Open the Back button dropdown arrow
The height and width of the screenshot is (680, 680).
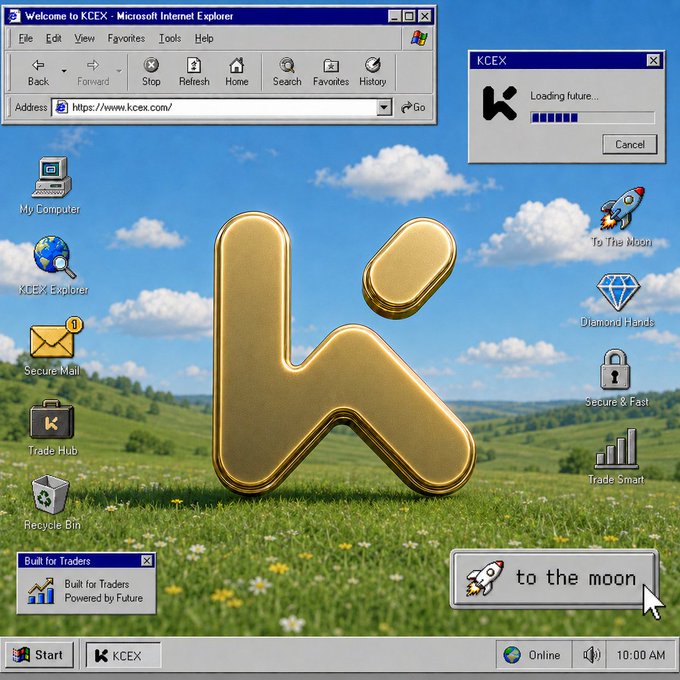[x=64, y=71]
